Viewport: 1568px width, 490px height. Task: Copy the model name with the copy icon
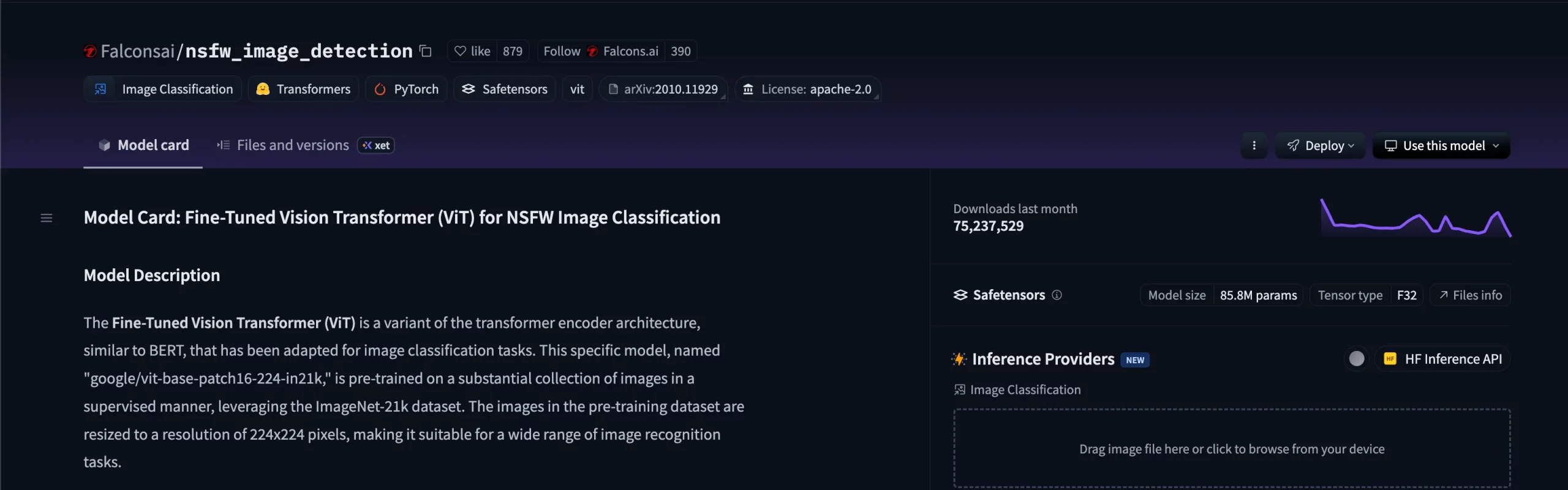426,51
